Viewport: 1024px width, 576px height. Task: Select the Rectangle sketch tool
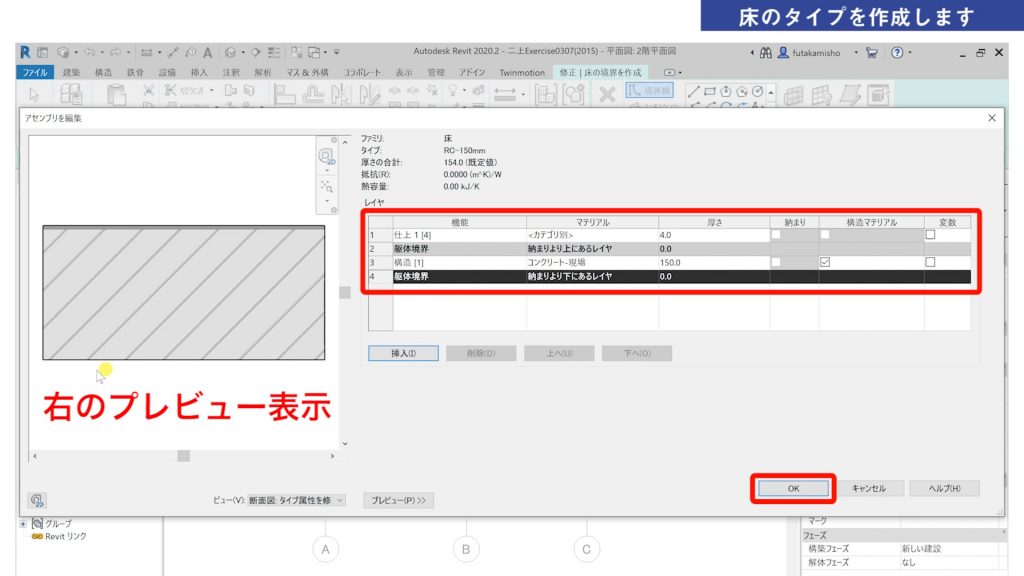pyautogui.click(x=710, y=91)
